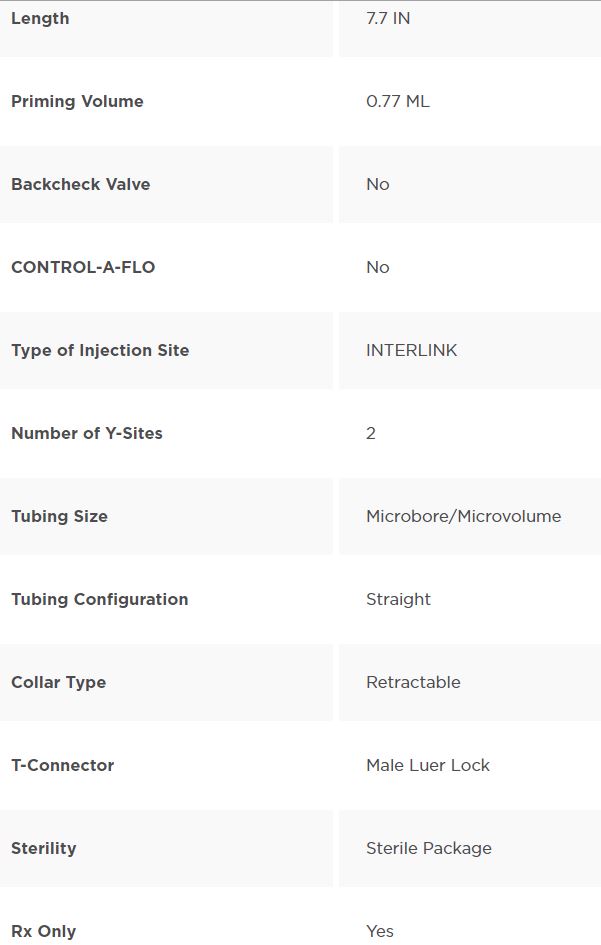Click the Length label
Viewport: 601px width, 945px height.
pyautogui.click(x=40, y=18)
